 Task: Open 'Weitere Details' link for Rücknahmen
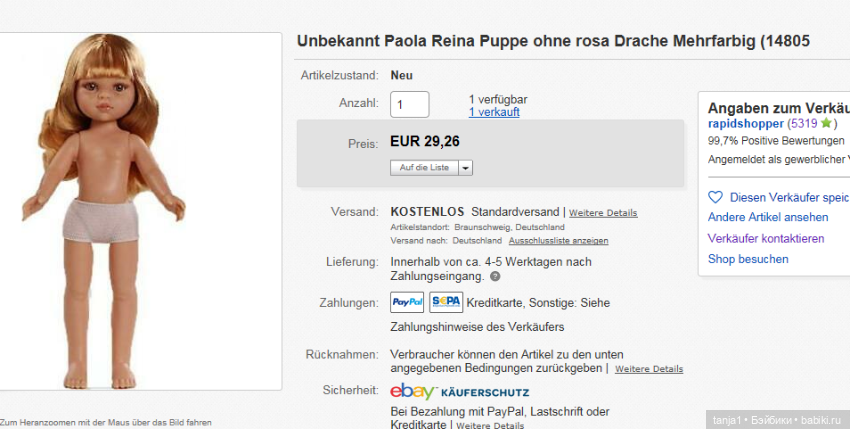649,369
